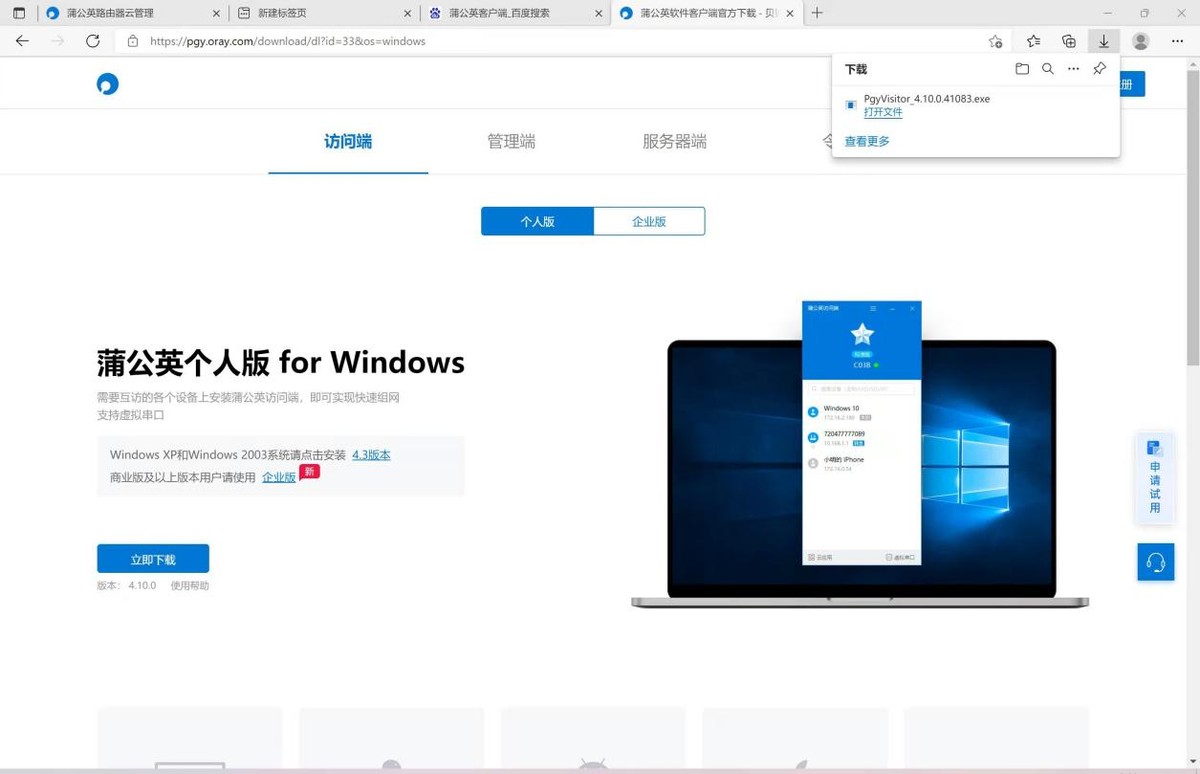Viewport: 1200px width, 774px height.
Task: Choose the 企业版 edition toggle
Action: (x=649, y=221)
